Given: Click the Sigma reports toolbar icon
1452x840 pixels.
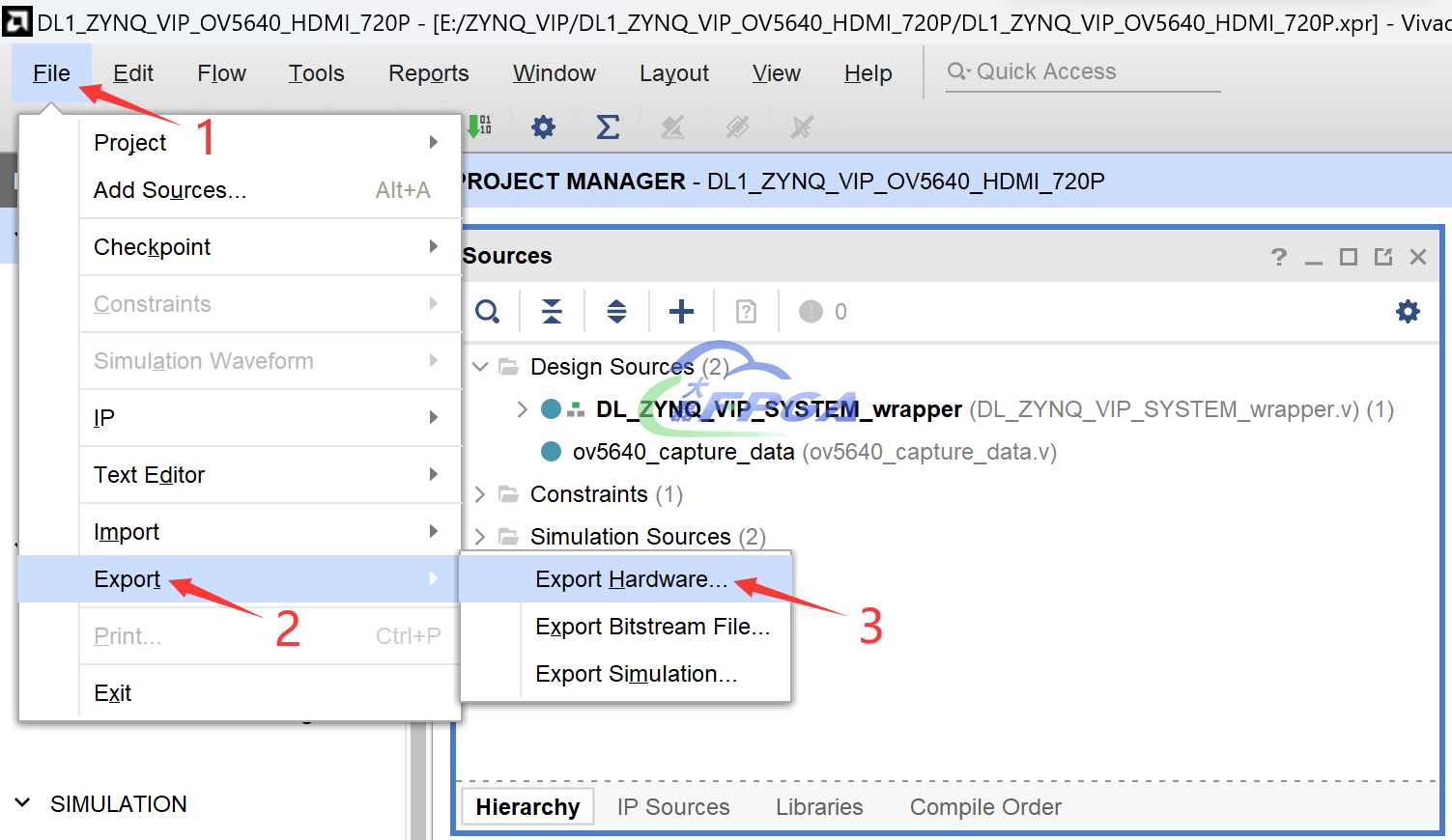Looking at the screenshot, I should [x=608, y=126].
